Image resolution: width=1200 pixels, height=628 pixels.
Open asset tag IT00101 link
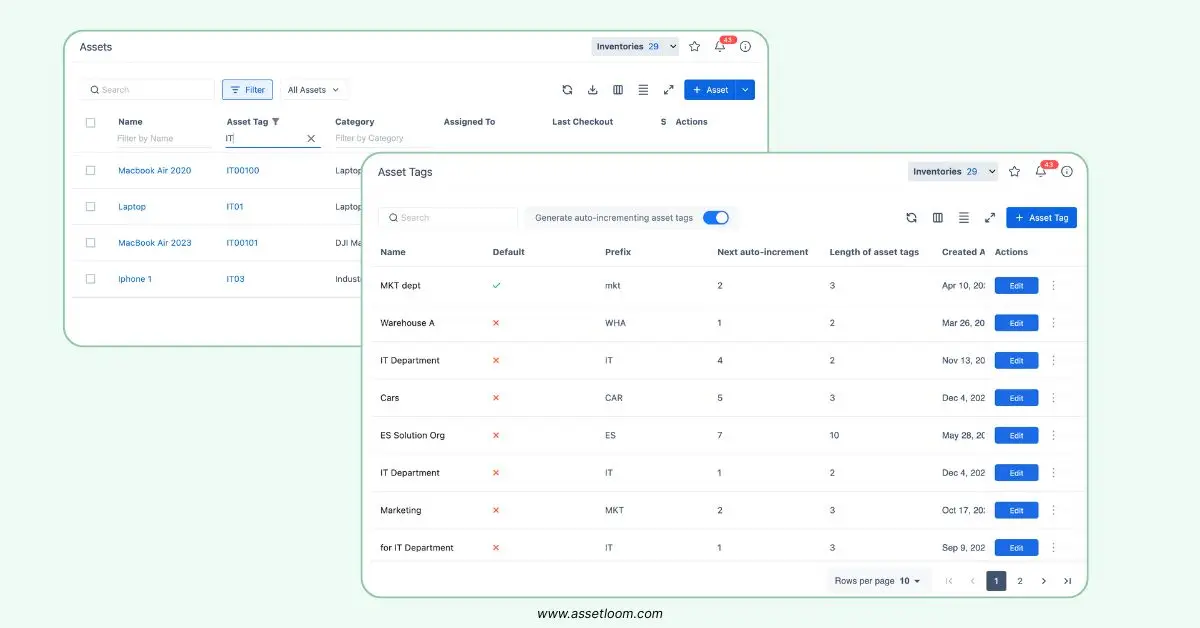click(243, 243)
